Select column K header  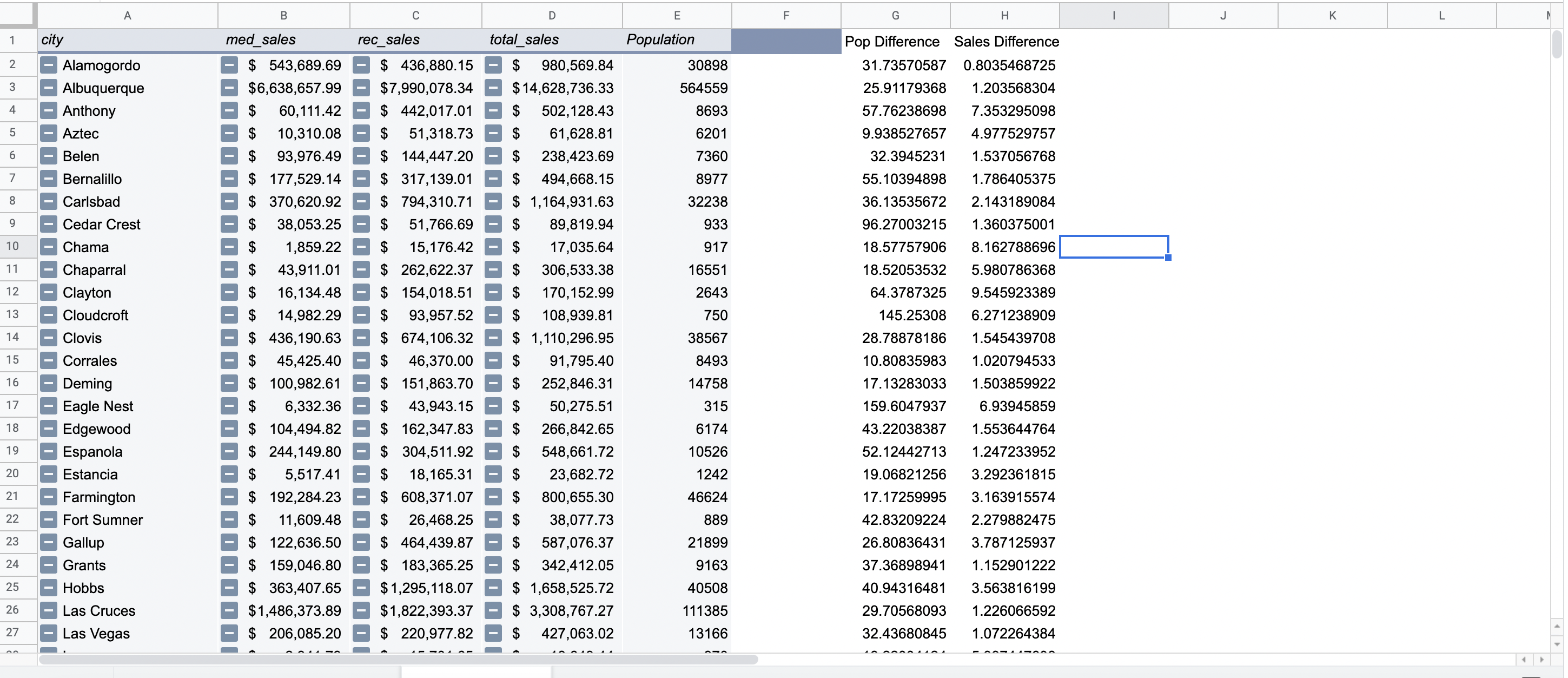click(1332, 16)
